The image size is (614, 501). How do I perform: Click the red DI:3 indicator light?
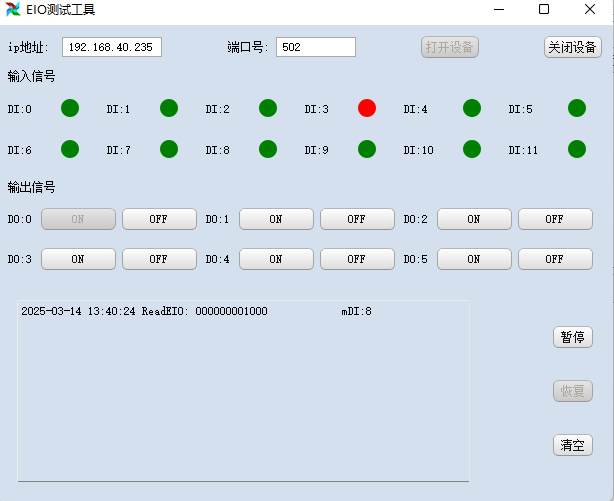click(367, 108)
